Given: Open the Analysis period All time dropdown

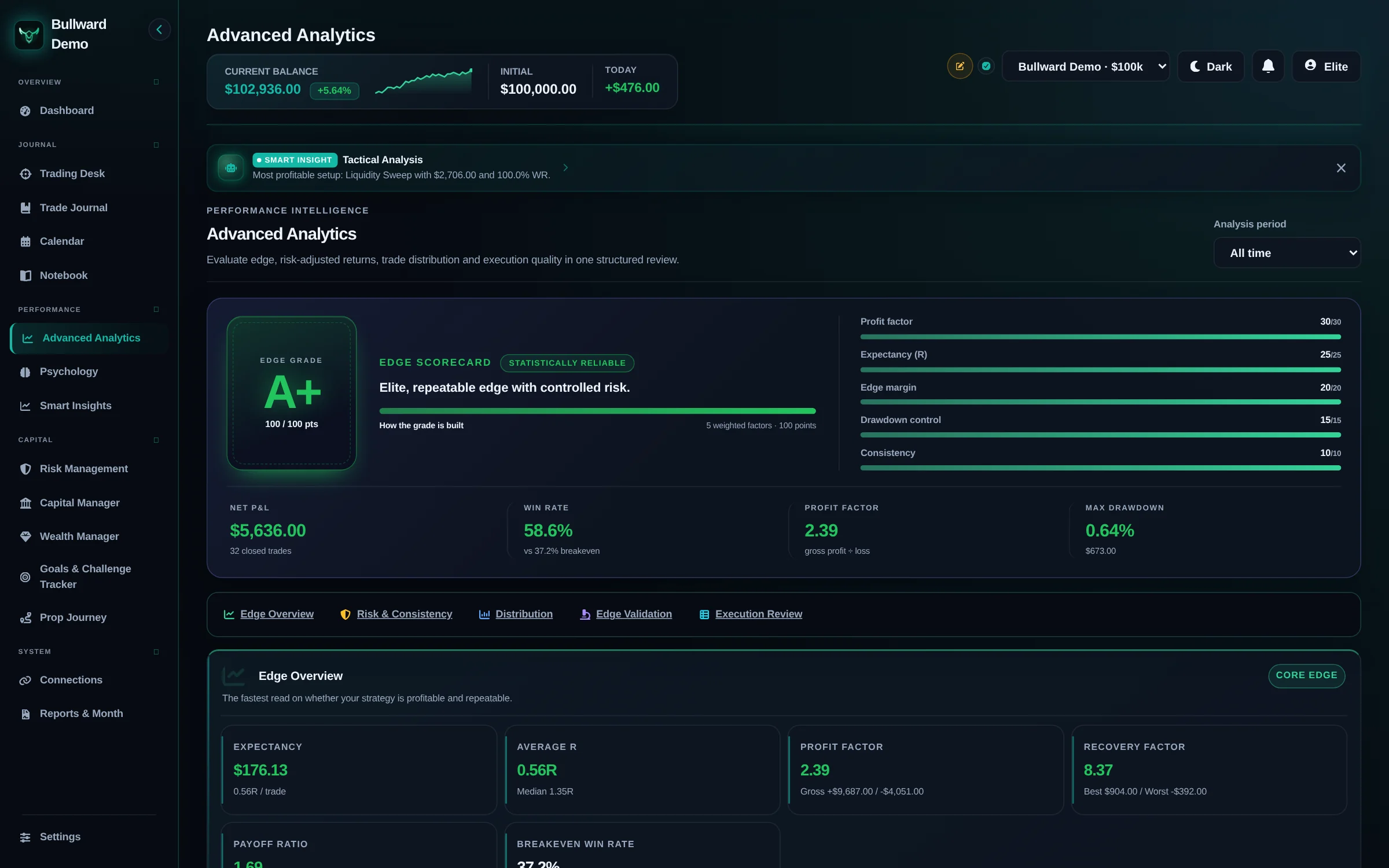Looking at the screenshot, I should [1287, 253].
